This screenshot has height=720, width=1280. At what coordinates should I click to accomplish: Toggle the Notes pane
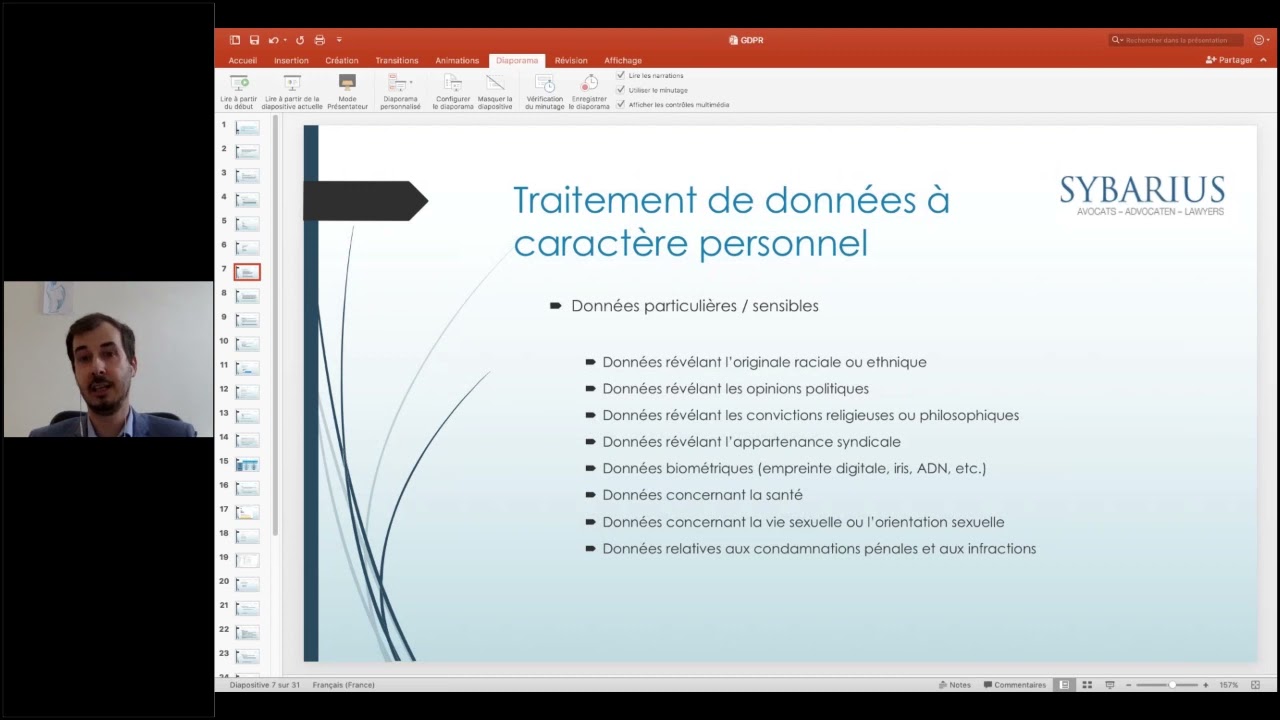point(955,685)
